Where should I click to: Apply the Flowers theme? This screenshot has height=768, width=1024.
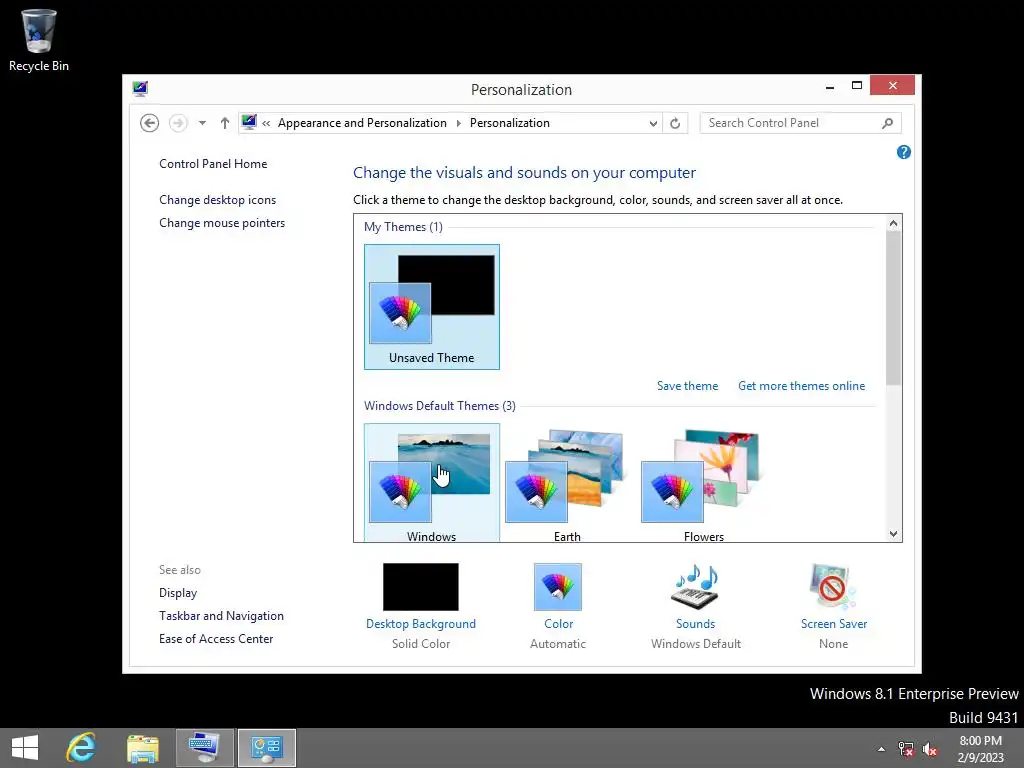click(703, 483)
